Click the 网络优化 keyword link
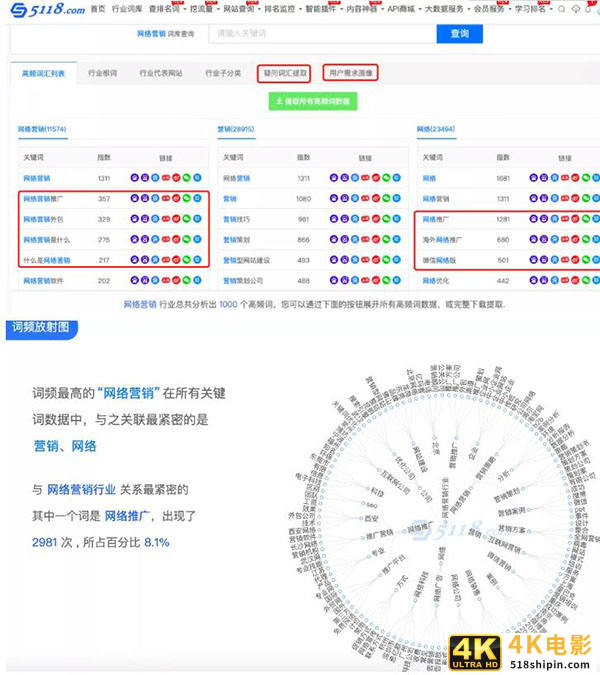This screenshot has width=600, height=675. pos(436,281)
